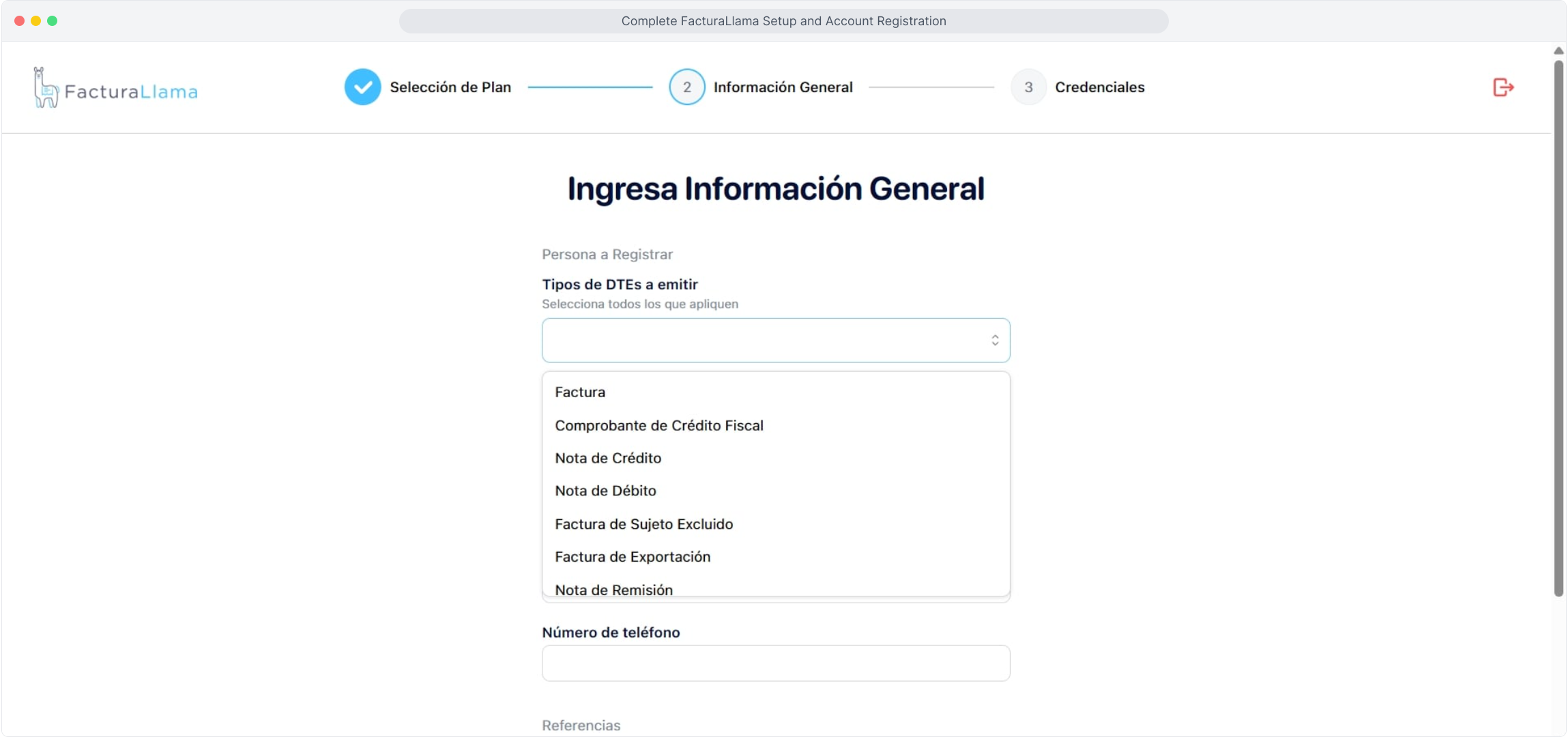Image resolution: width=1568 pixels, height=737 pixels.
Task: Click Información General step label
Action: (783, 87)
